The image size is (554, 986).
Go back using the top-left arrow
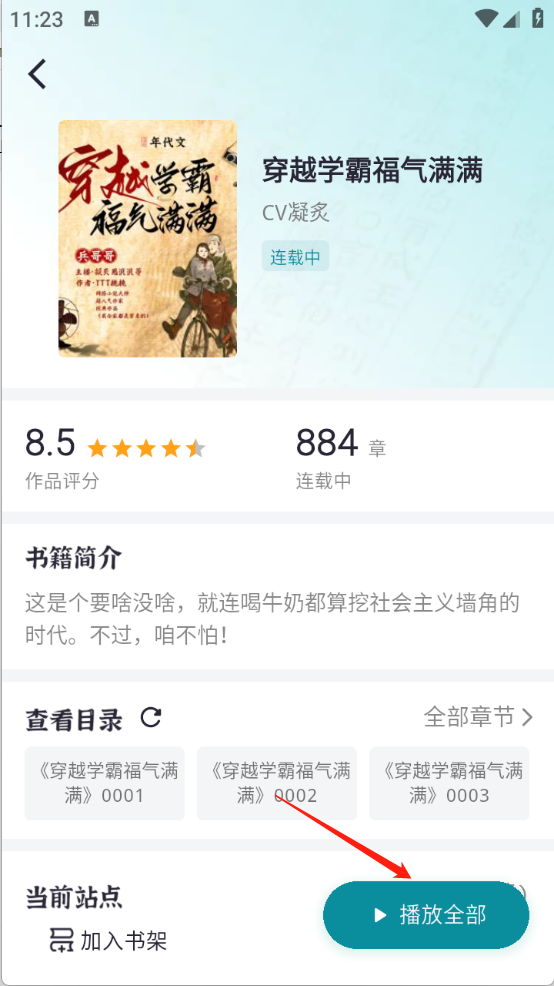[x=37, y=74]
